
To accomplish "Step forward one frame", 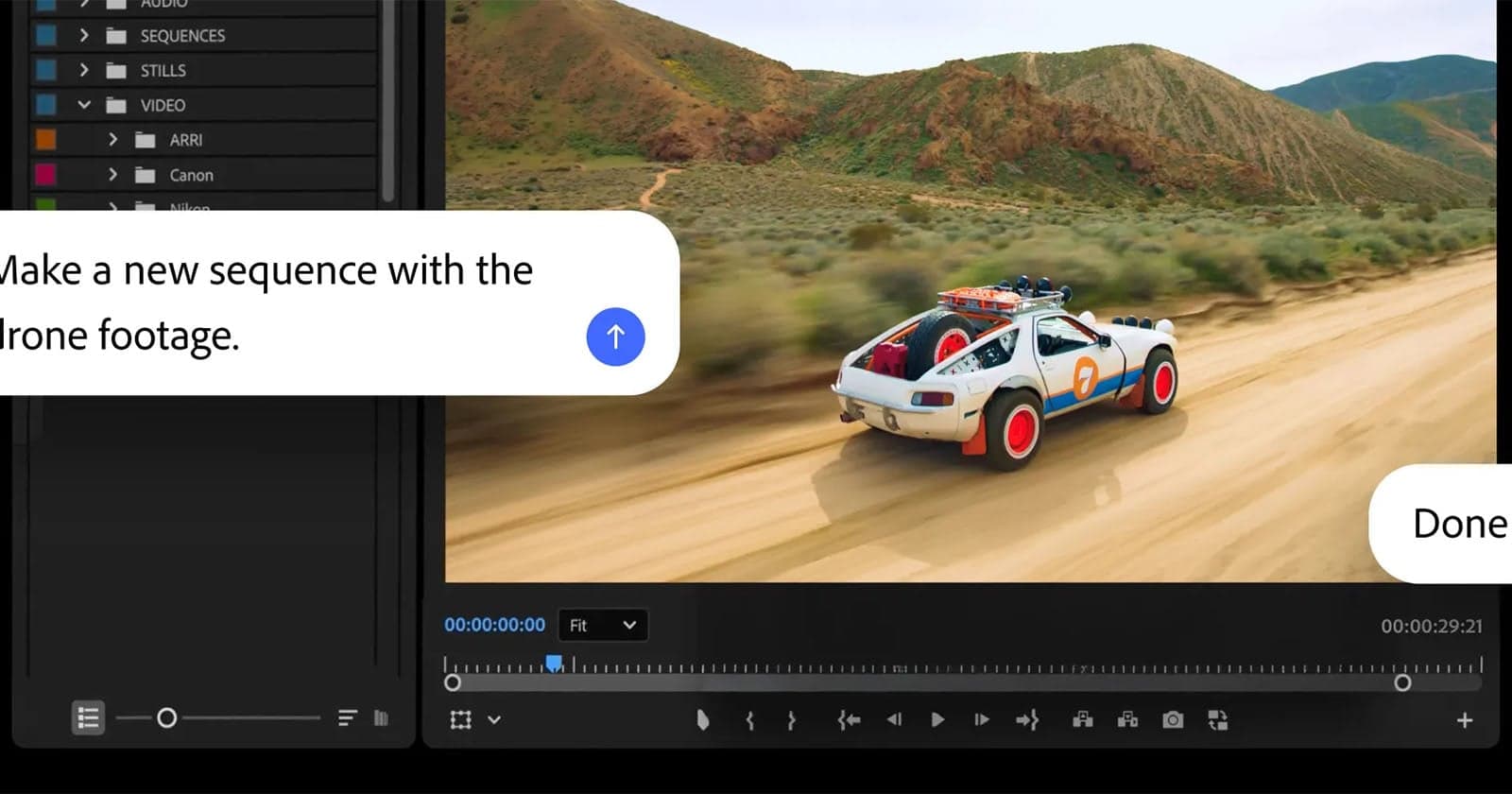I will click(982, 720).
